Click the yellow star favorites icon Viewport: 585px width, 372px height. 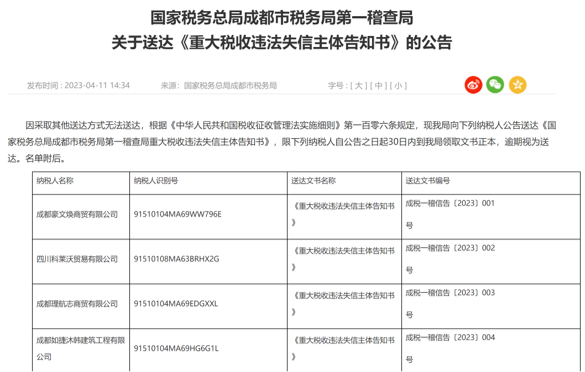pyautogui.click(x=517, y=85)
